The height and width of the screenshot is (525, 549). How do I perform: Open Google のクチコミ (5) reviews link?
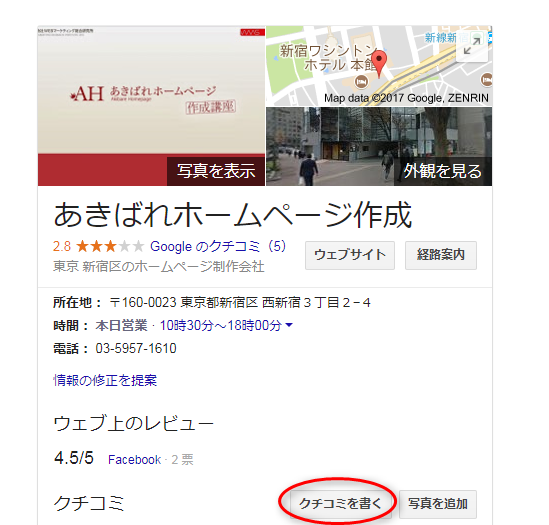[x=218, y=246]
